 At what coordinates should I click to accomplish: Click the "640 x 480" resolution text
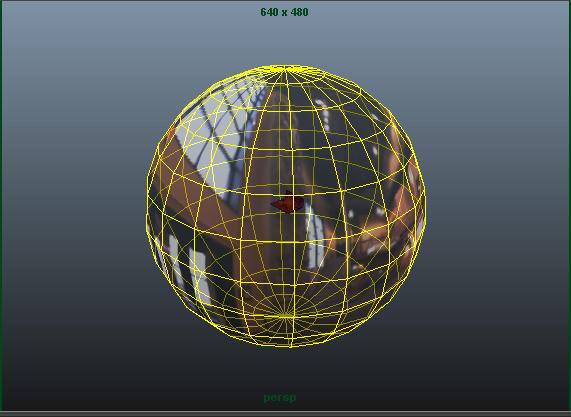[x=284, y=12]
